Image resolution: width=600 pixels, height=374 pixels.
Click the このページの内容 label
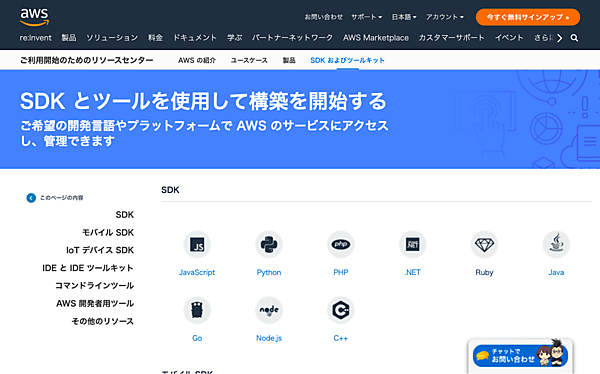tap(62, 198)
